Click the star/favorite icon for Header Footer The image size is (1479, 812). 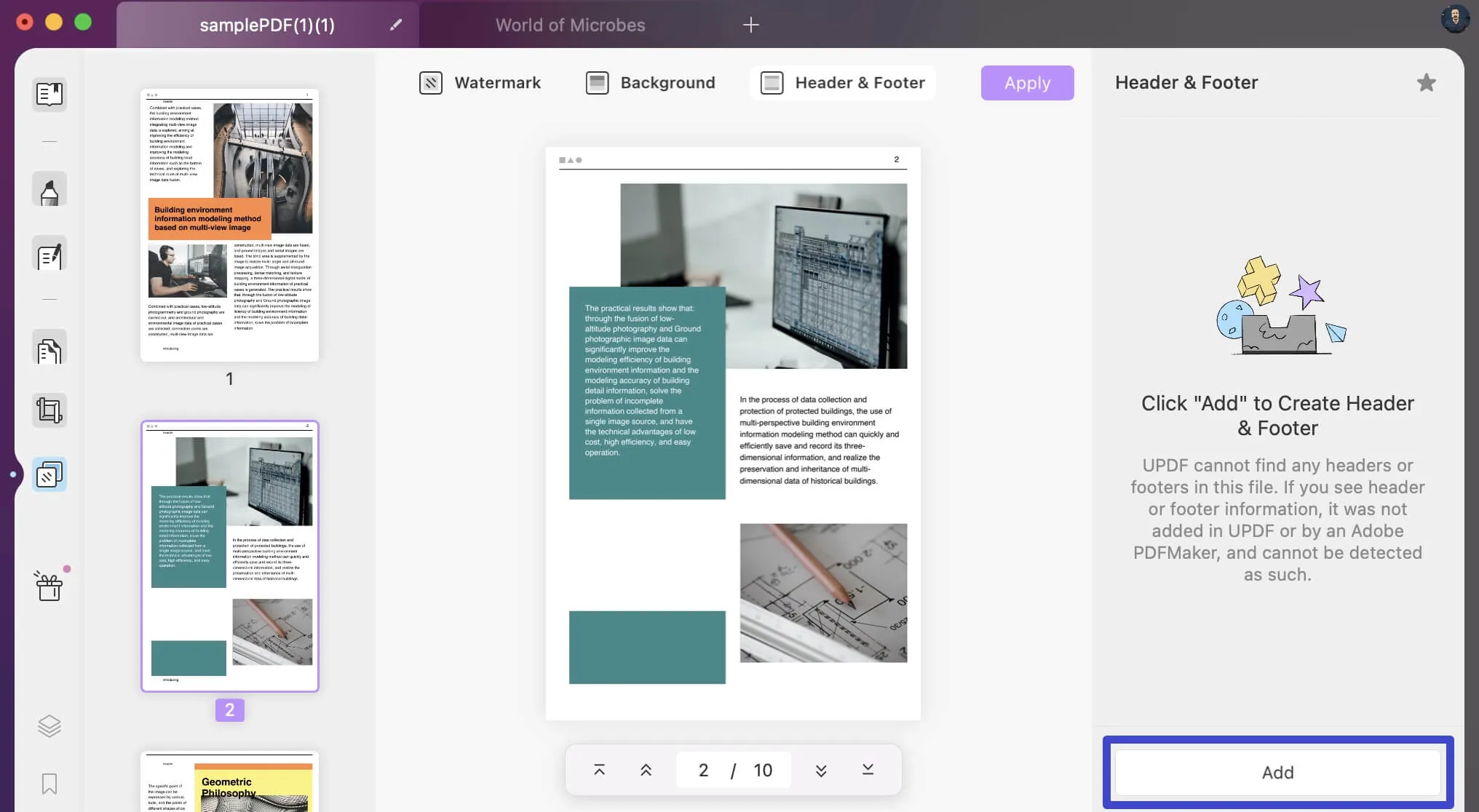[1427, 83]
